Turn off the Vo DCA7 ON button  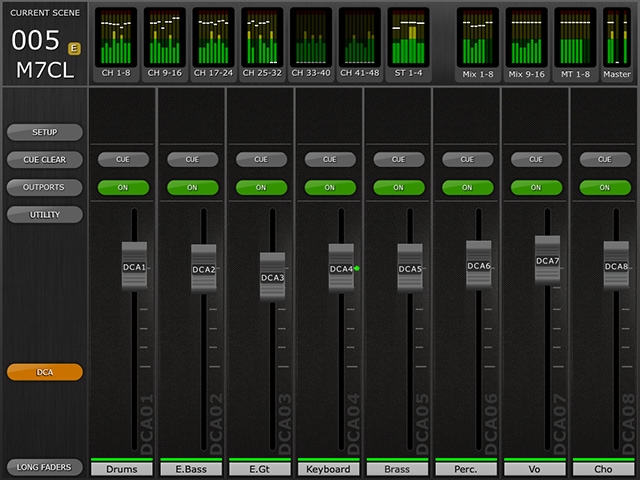pyautogui.click(x=537, y=187)
